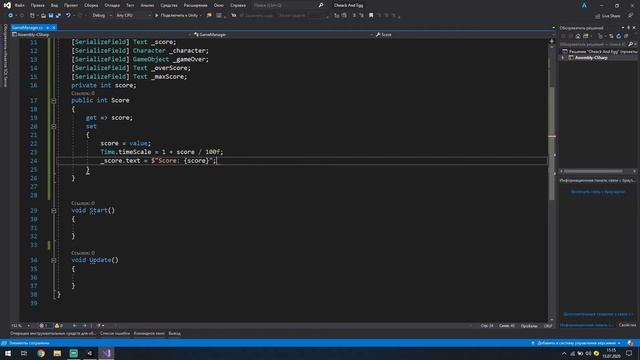Switch to the Вывод tab
The height and width of the screenshot is (360, 640).
tap(174, 333)
